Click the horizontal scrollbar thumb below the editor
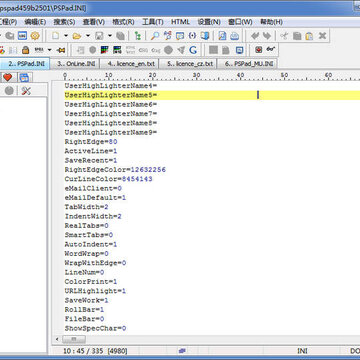The image size is (360, 360). pos(74,339)
